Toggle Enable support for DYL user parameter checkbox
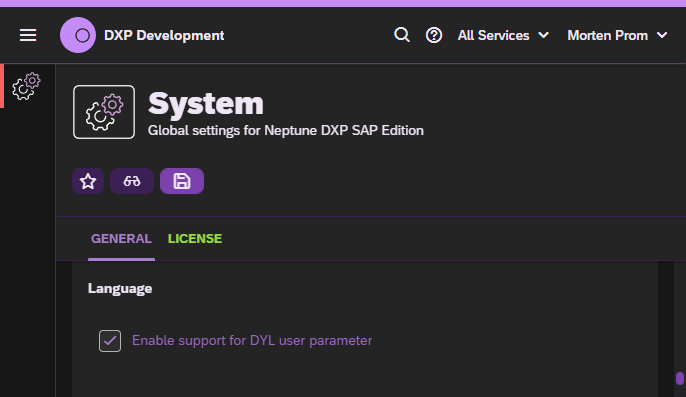This screenshot has width=686, height=397. (110, 341)
